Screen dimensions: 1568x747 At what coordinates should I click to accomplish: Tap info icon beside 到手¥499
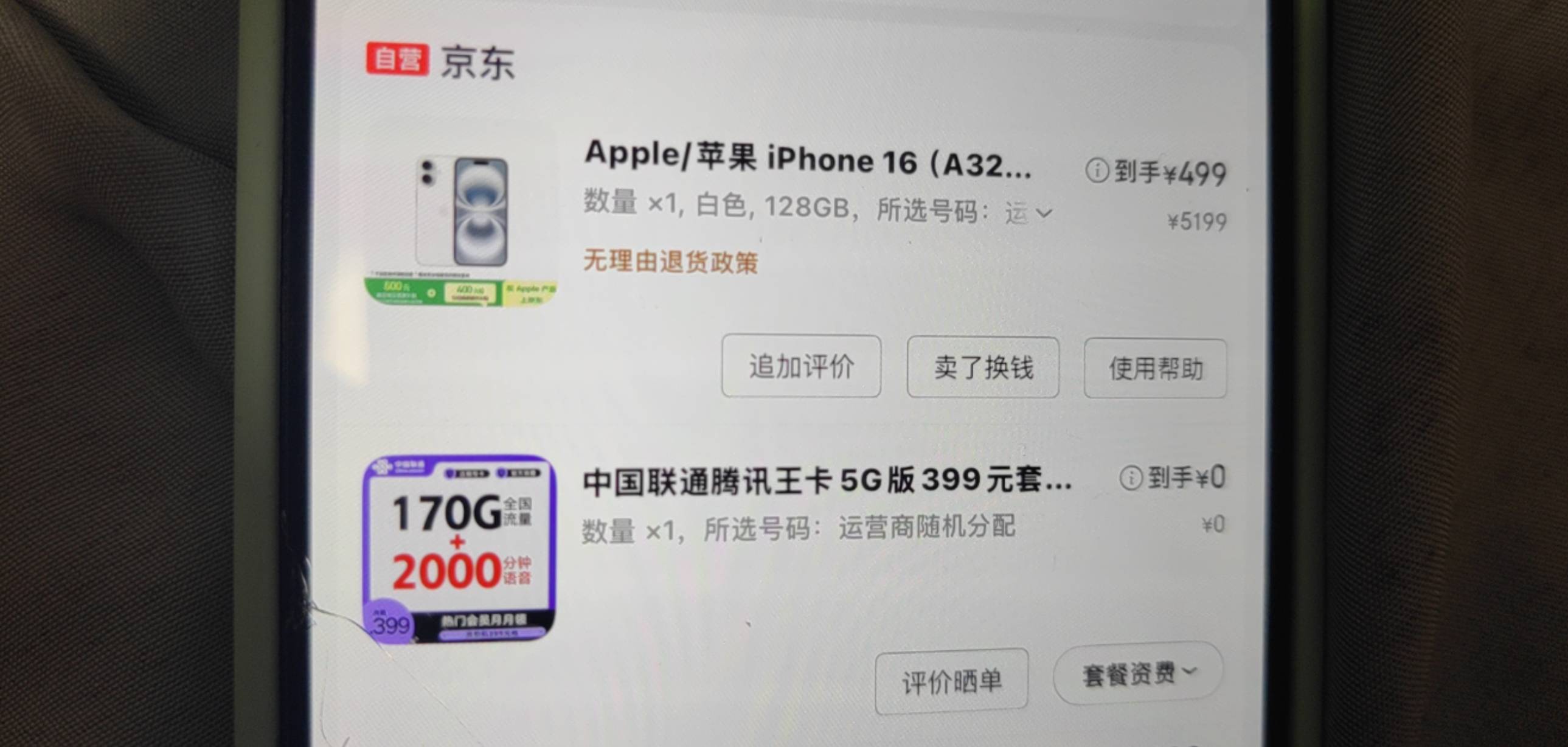tap(1097, 170)
